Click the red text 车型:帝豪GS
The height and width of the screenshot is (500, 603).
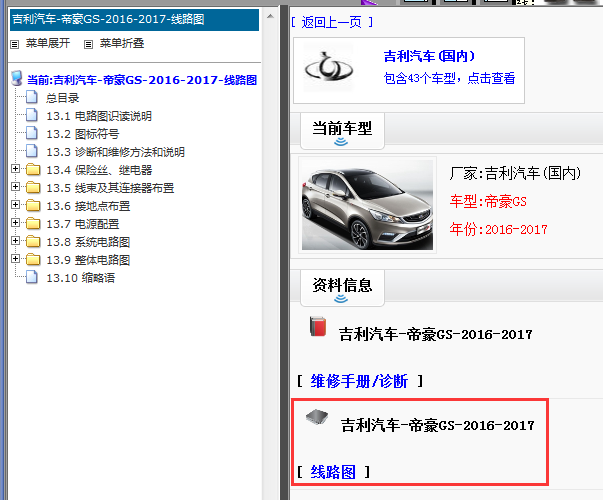[x=488, y=202]
